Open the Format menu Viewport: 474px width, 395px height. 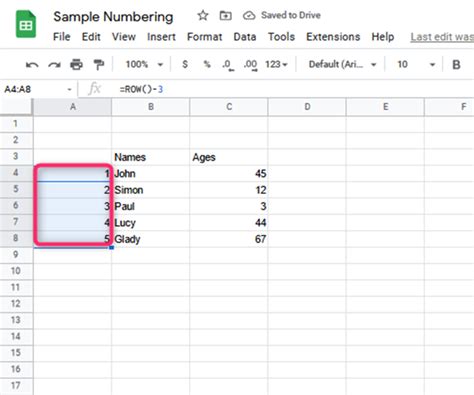(204, 37)
